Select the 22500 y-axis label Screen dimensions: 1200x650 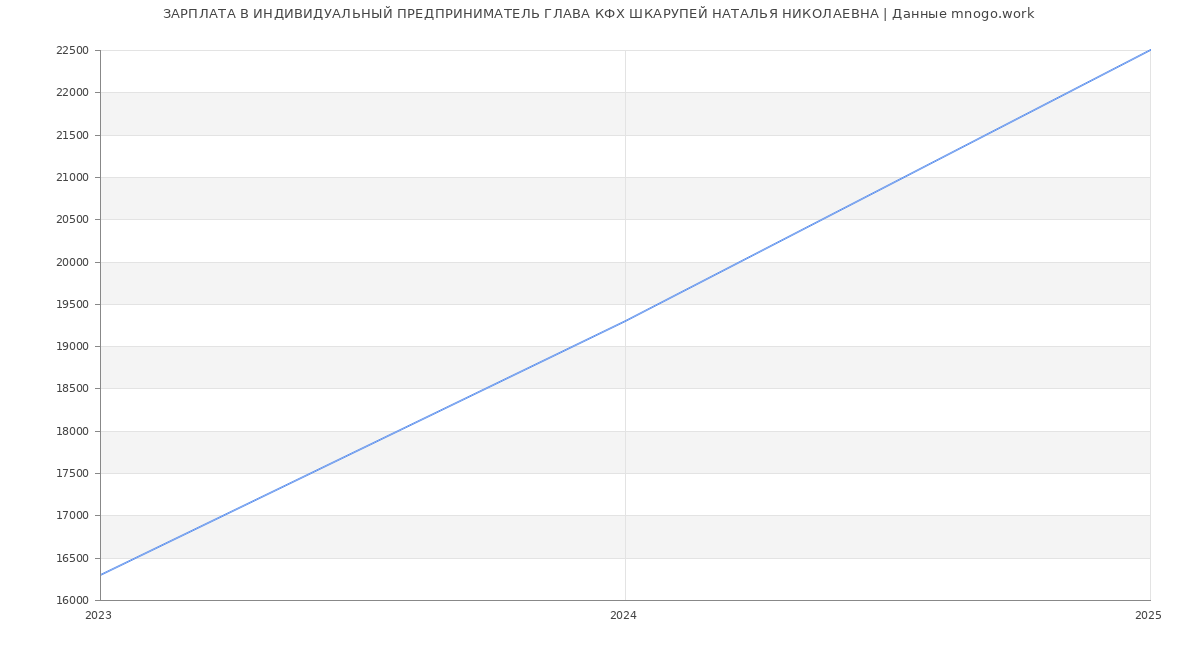[x=72, y=50]
